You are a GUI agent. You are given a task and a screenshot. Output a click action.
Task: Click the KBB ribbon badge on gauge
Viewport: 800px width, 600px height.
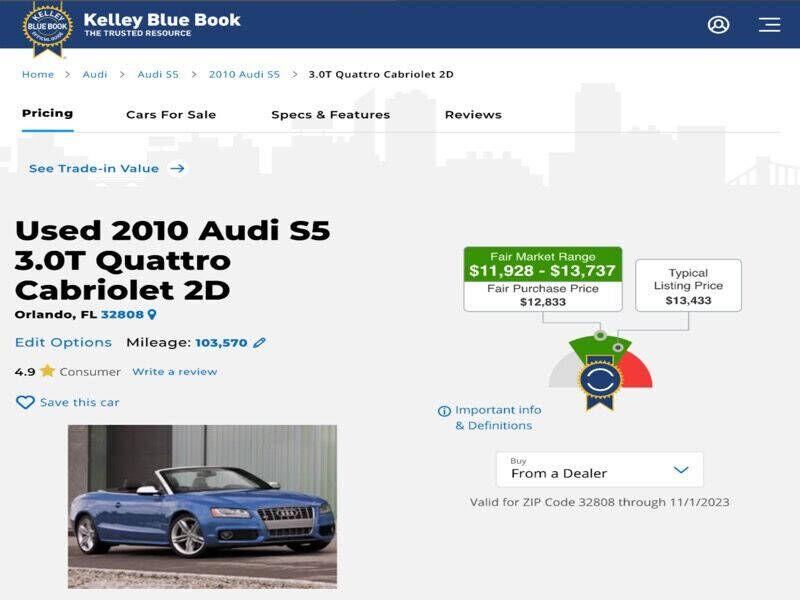pos(600,382)
